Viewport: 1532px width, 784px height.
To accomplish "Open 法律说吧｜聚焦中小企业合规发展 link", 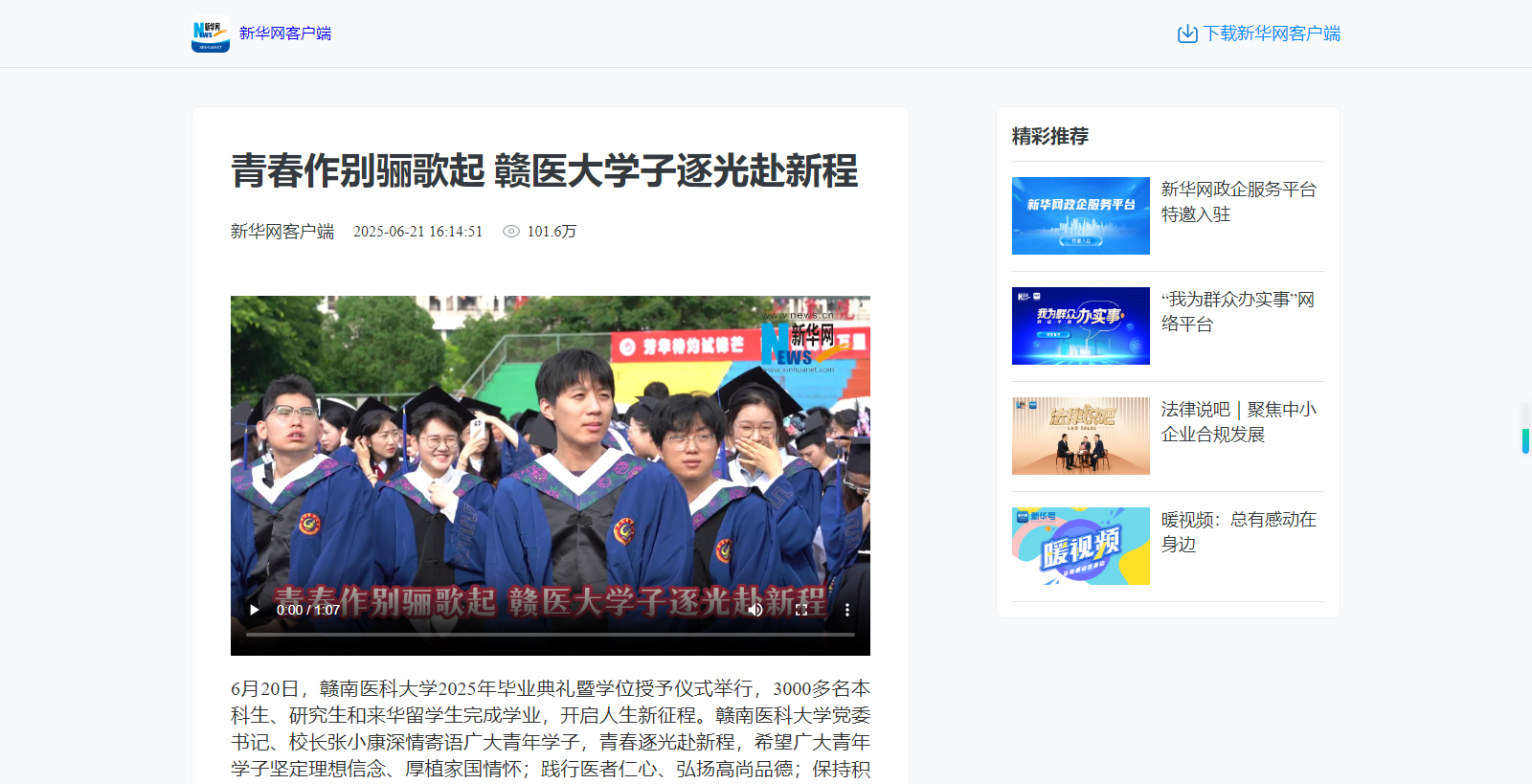I will click(1239, 422).
